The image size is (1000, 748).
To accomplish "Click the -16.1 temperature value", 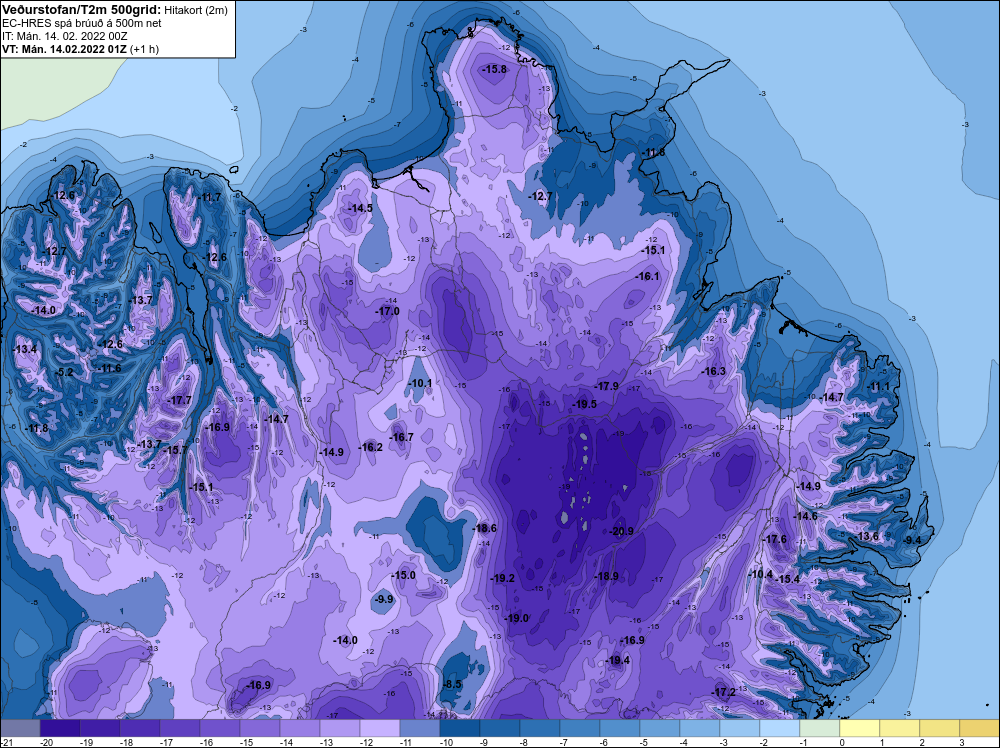I will (x=647, y=276).
